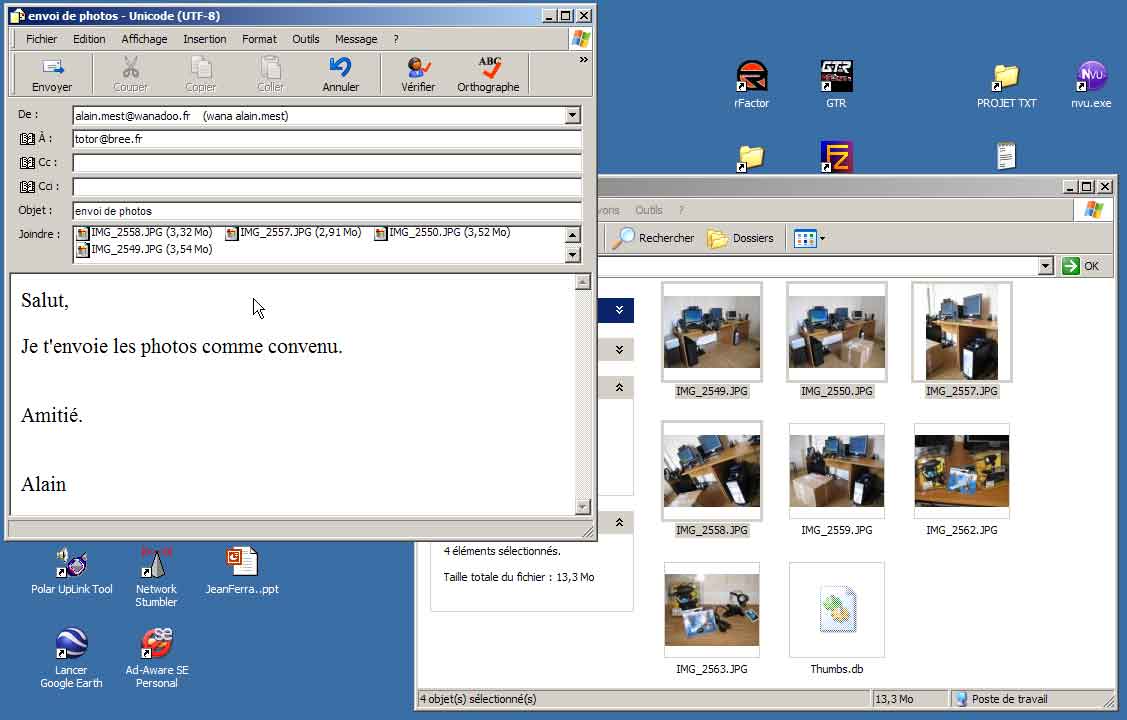Expand the Explorer address bar dropdown
The width and height of the screenshot is (1127, 720).
[x=1045, y=266]
